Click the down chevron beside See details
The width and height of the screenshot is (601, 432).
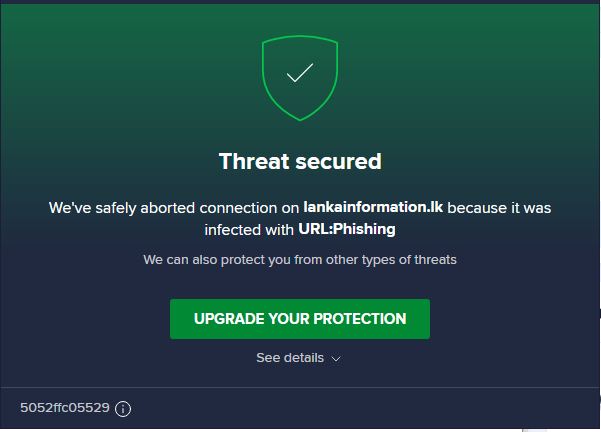coord(336,358)
